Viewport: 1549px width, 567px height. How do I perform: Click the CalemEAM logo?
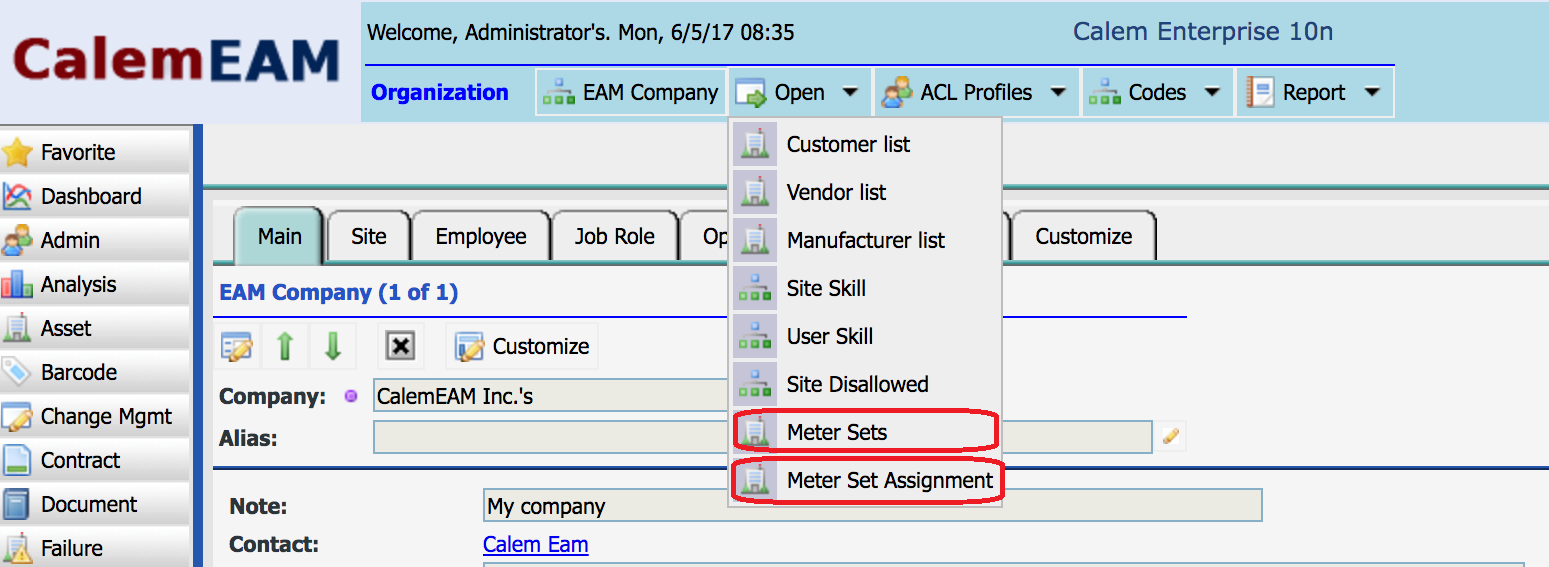coord(176,60)
